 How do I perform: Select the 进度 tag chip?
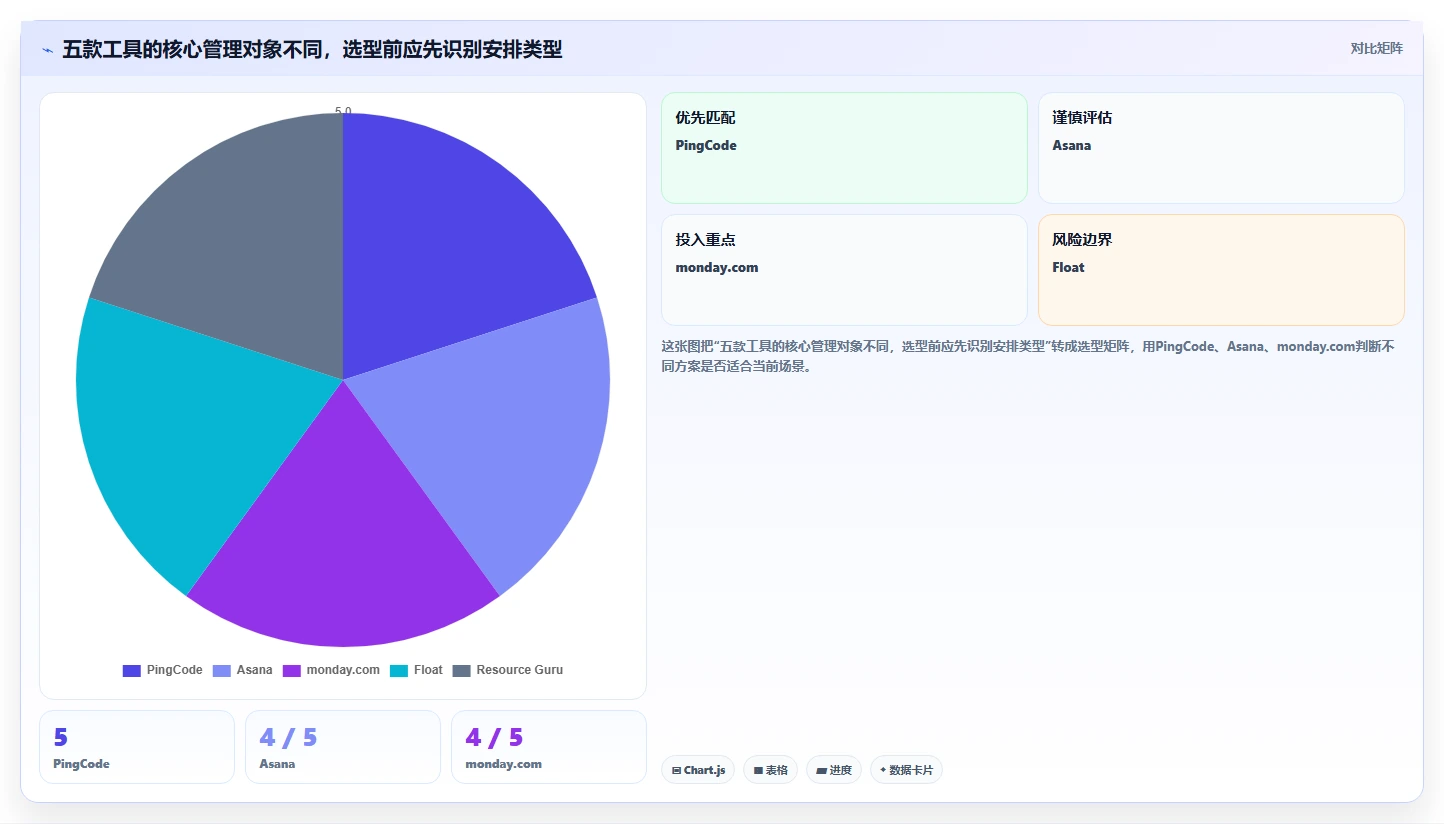[x=834, y=770]
